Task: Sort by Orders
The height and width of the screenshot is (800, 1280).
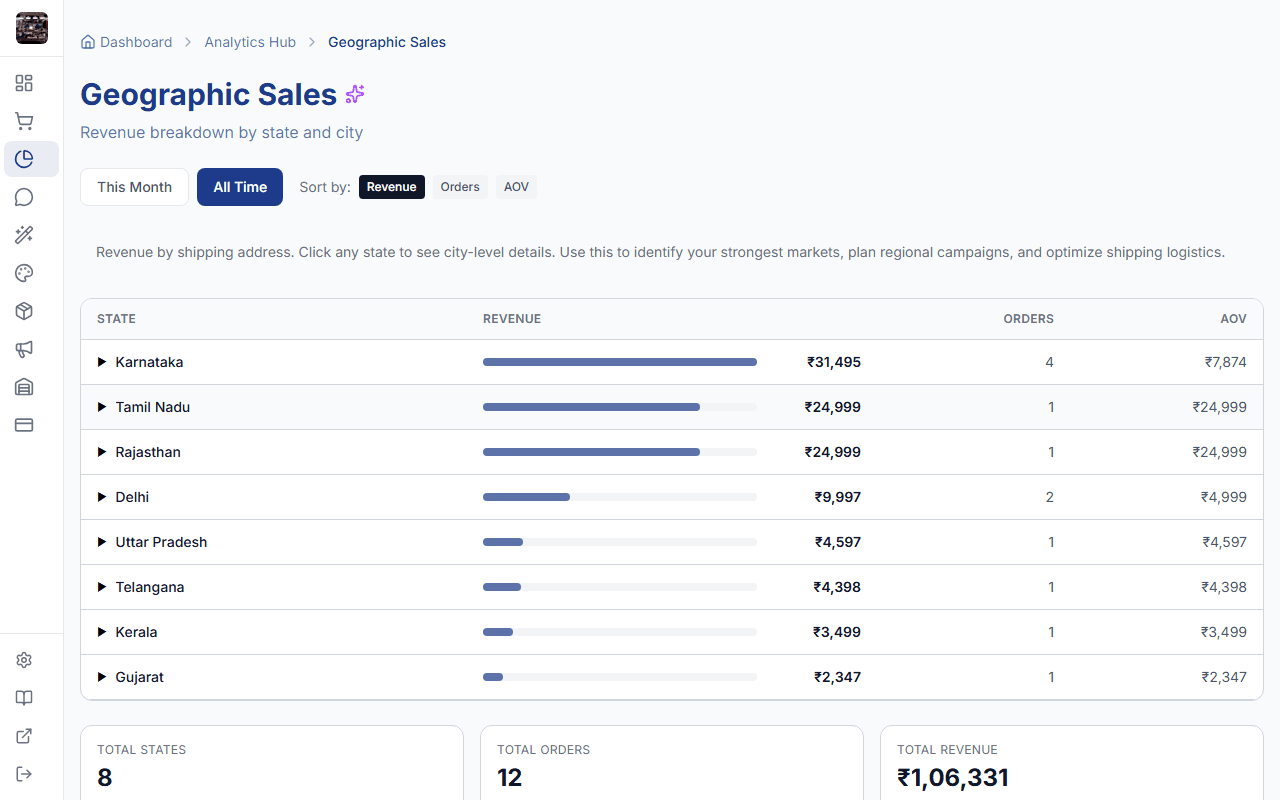Action: pyautogui.click(x=460, y=187)
